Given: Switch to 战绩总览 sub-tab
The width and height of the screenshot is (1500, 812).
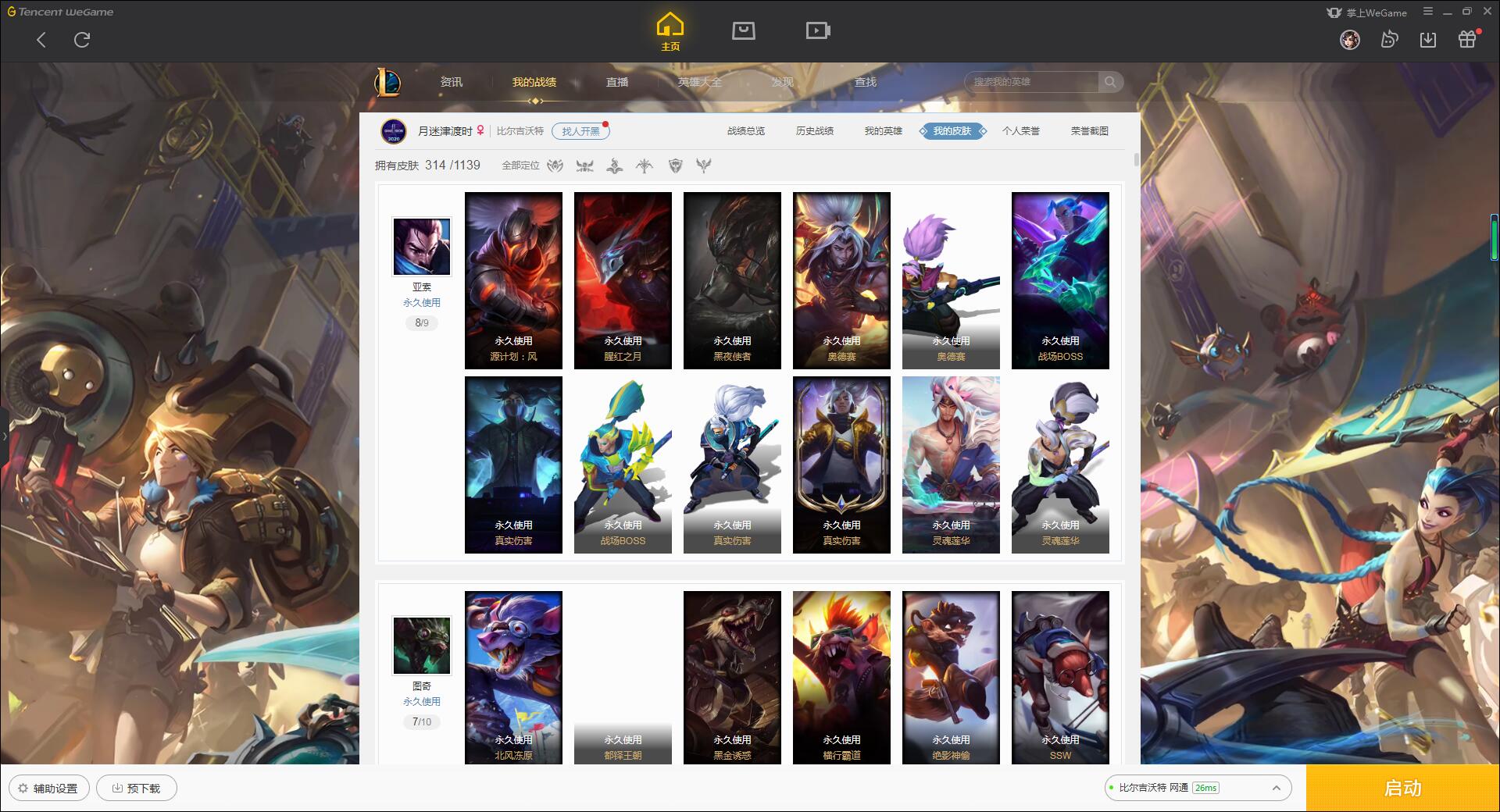Looking at the screenshot, I should 746,131.
